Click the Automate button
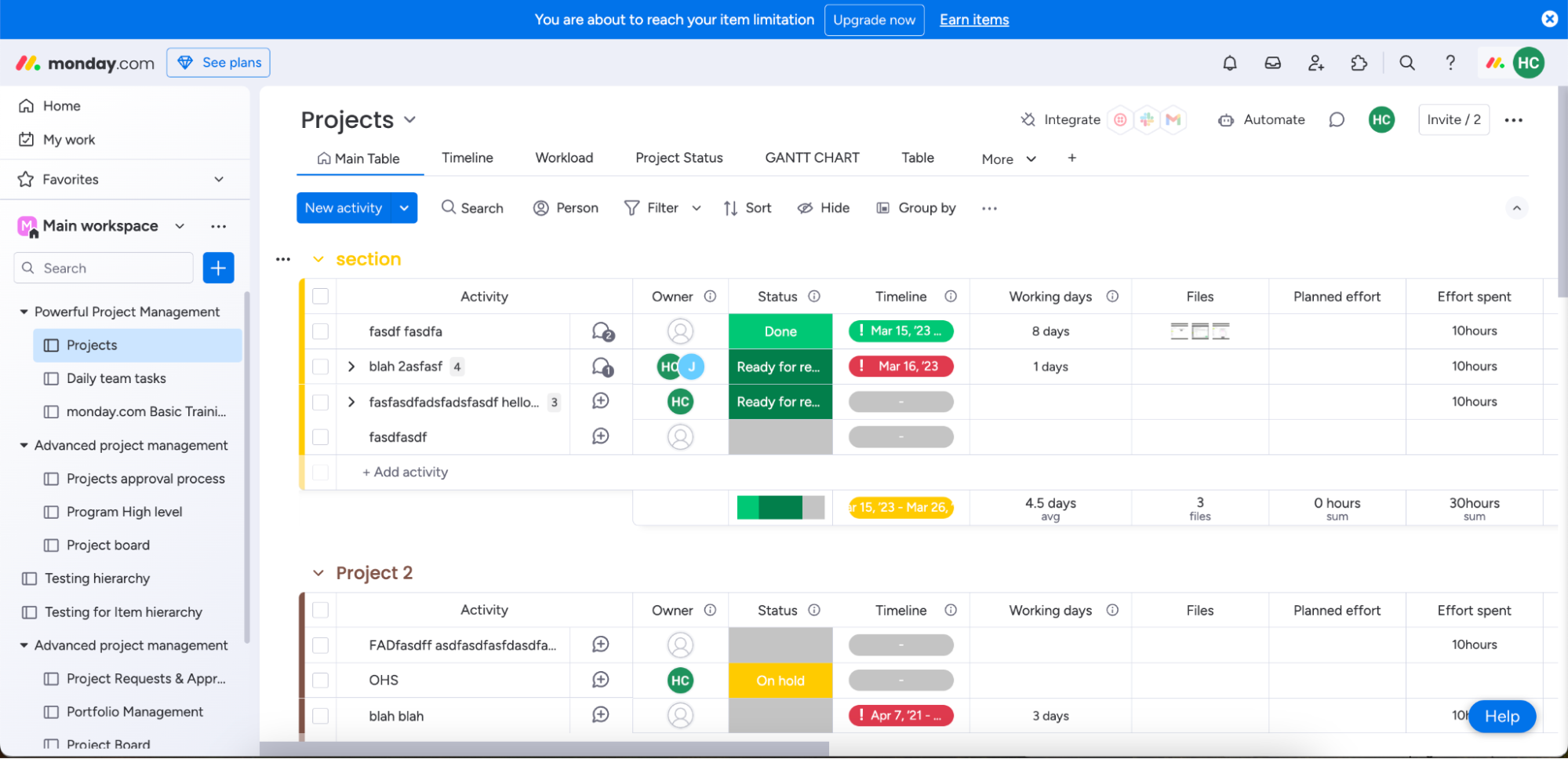Image resolution: width=1568 pixels, height=759 pixels. 1261,119
